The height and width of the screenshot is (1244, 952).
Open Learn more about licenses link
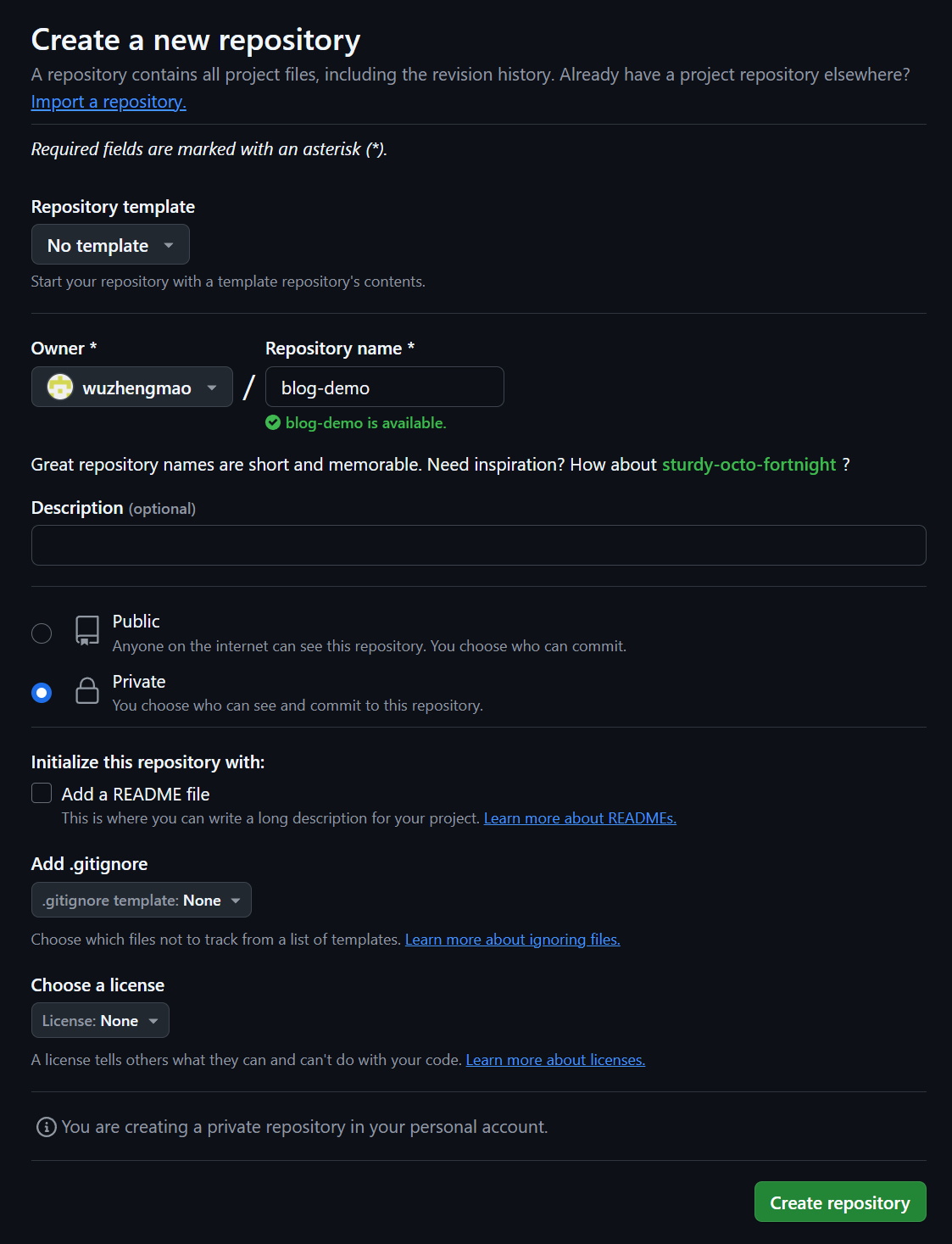(555, 1060)
